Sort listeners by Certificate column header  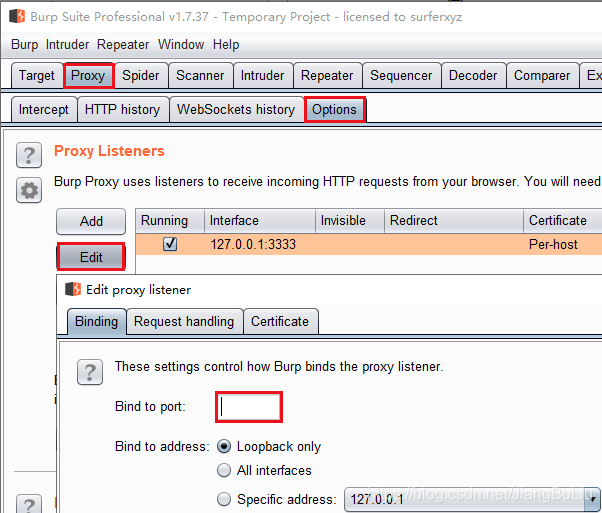pos(563,220)
